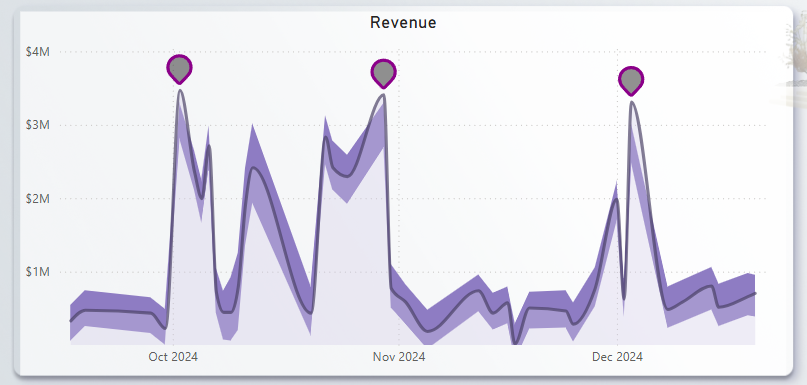Click the Revenue chart title

point(403,23)
